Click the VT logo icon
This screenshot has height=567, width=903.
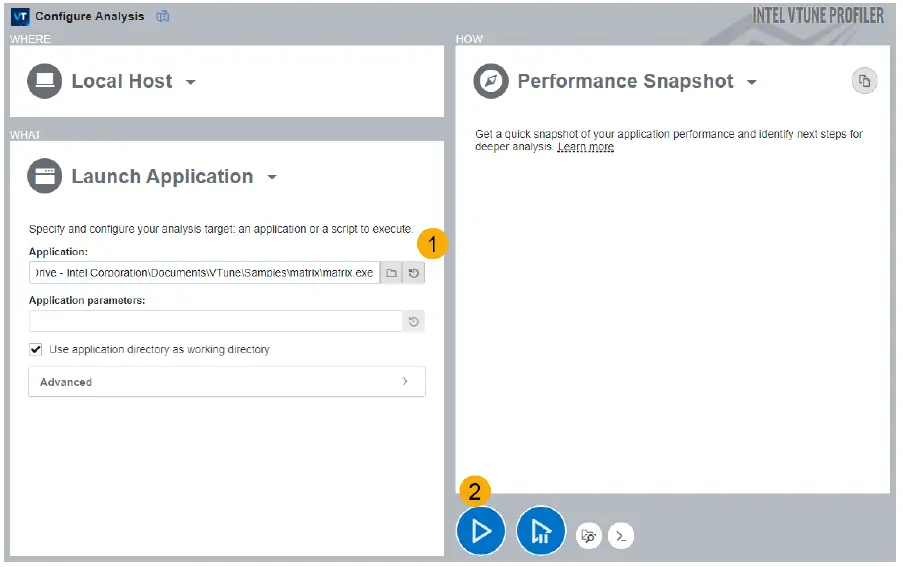pos(20,16)
